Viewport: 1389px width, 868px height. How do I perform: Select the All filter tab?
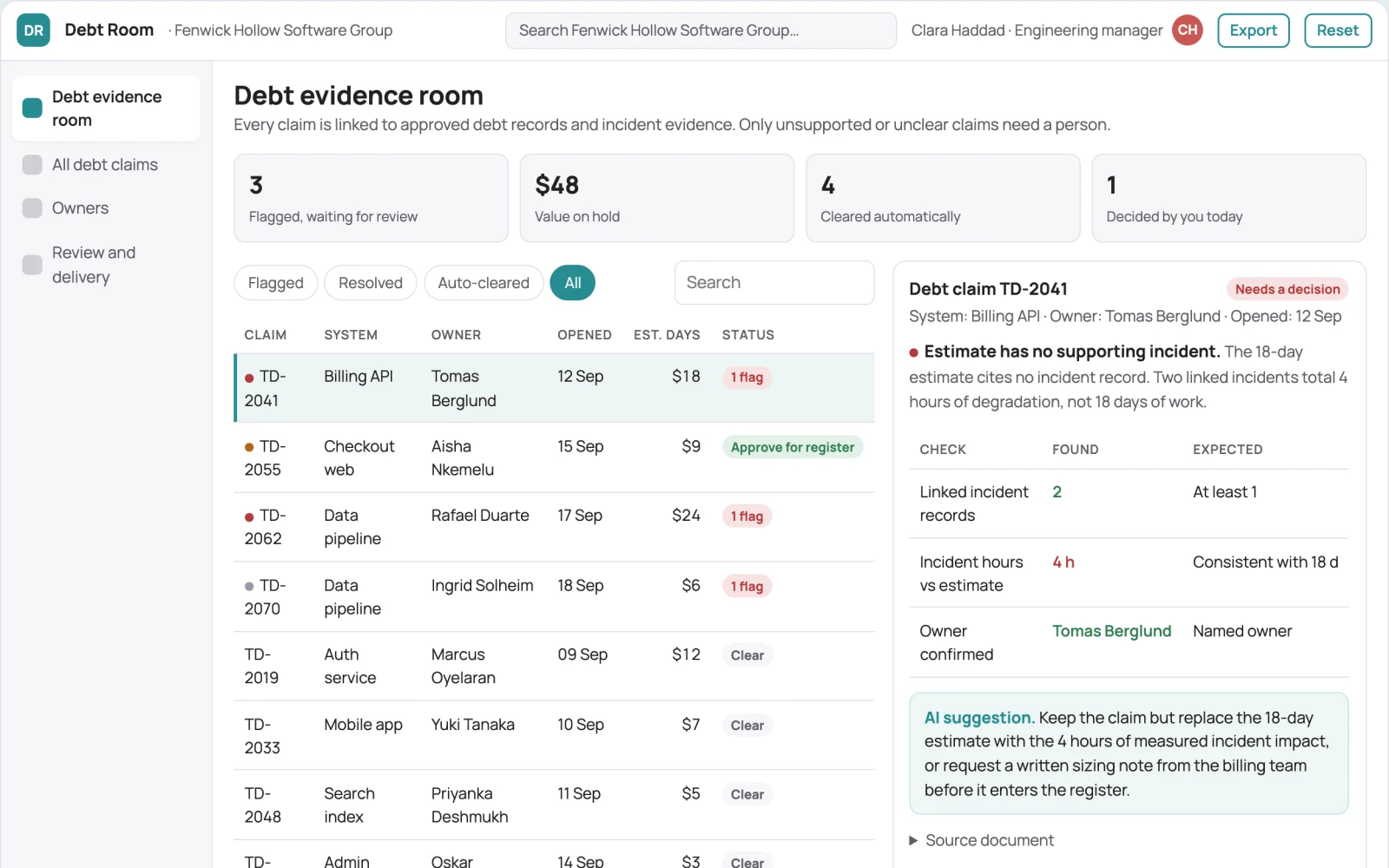click(573, 283)
